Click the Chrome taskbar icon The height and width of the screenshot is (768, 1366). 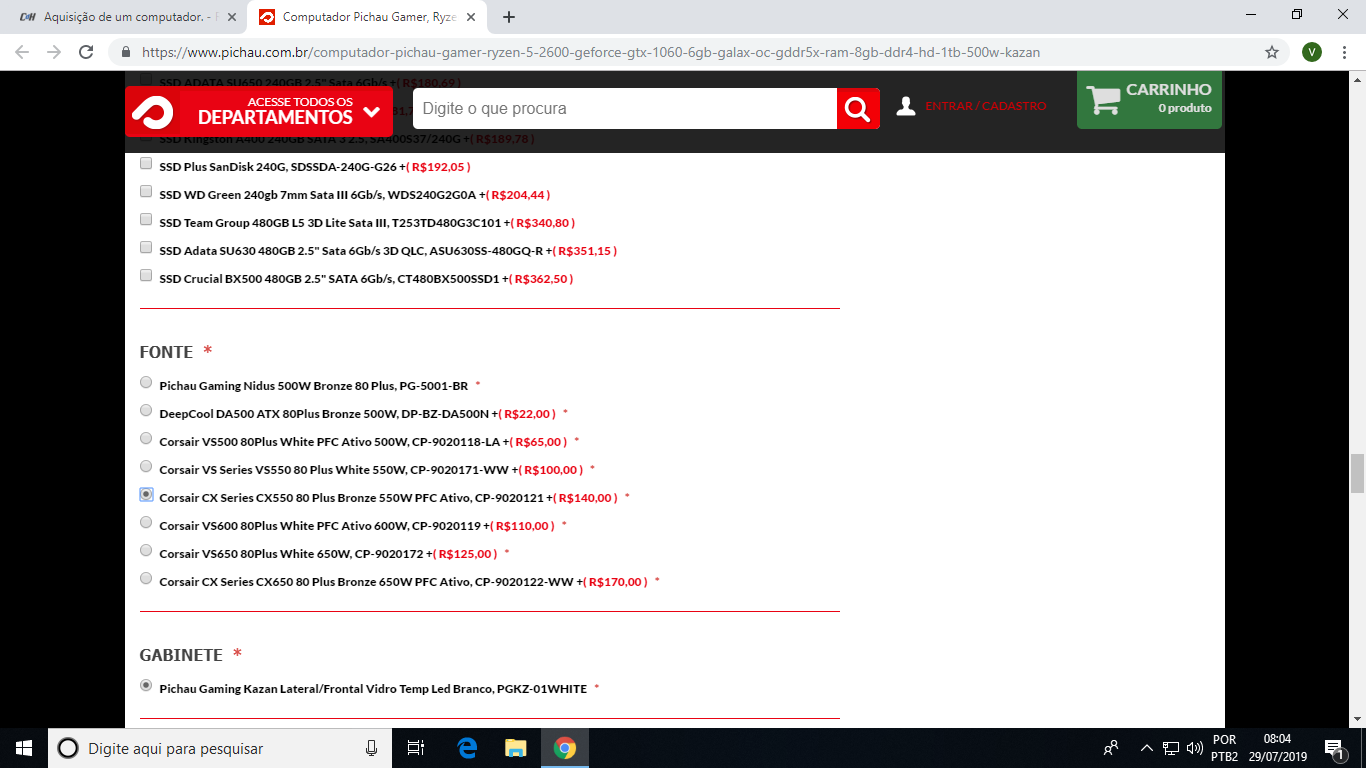pyautogui.click(x=565, y=748)
